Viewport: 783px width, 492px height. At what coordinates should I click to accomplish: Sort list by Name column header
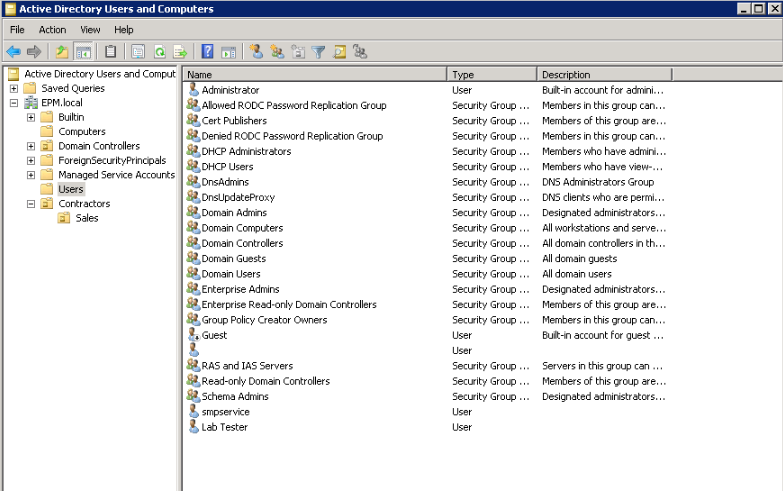pos(314,74)
